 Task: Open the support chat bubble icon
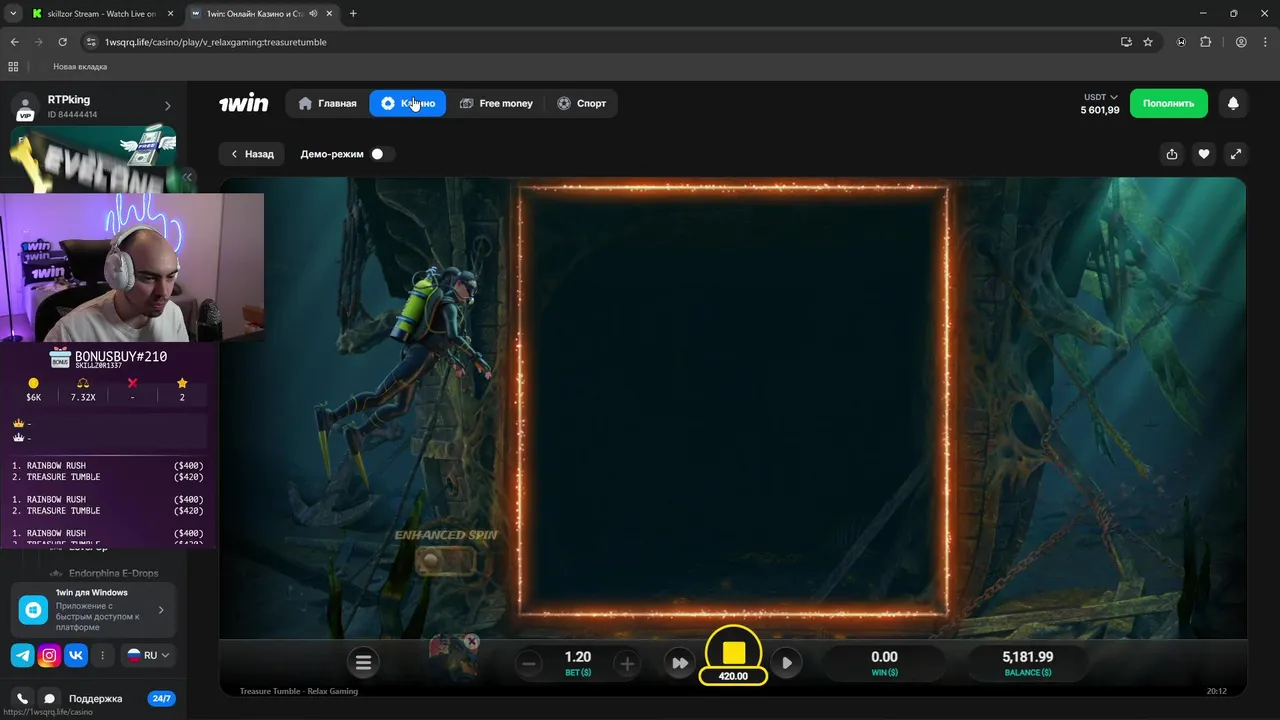tap(48, 699)
